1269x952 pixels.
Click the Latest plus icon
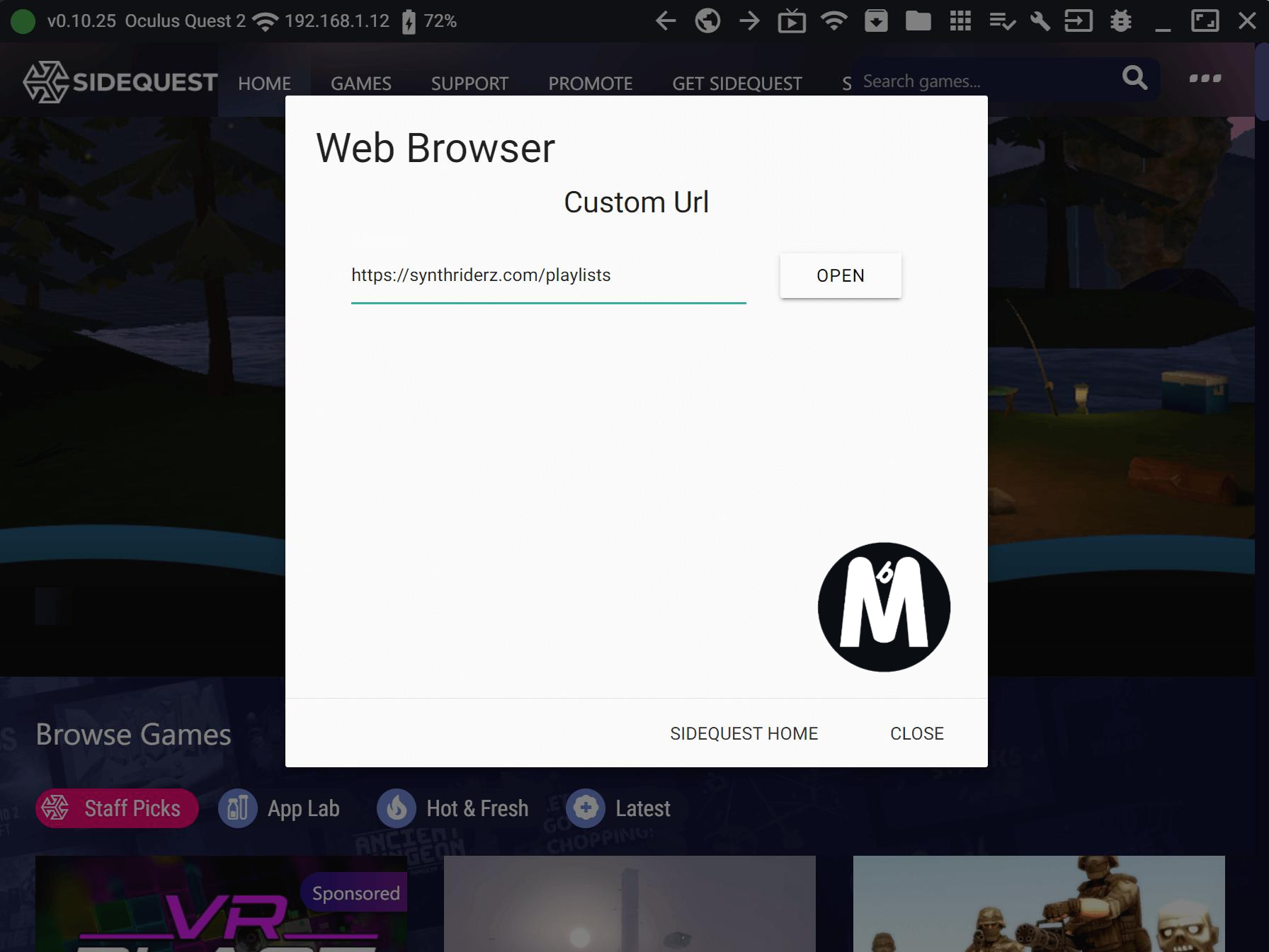tap(586, 808)
